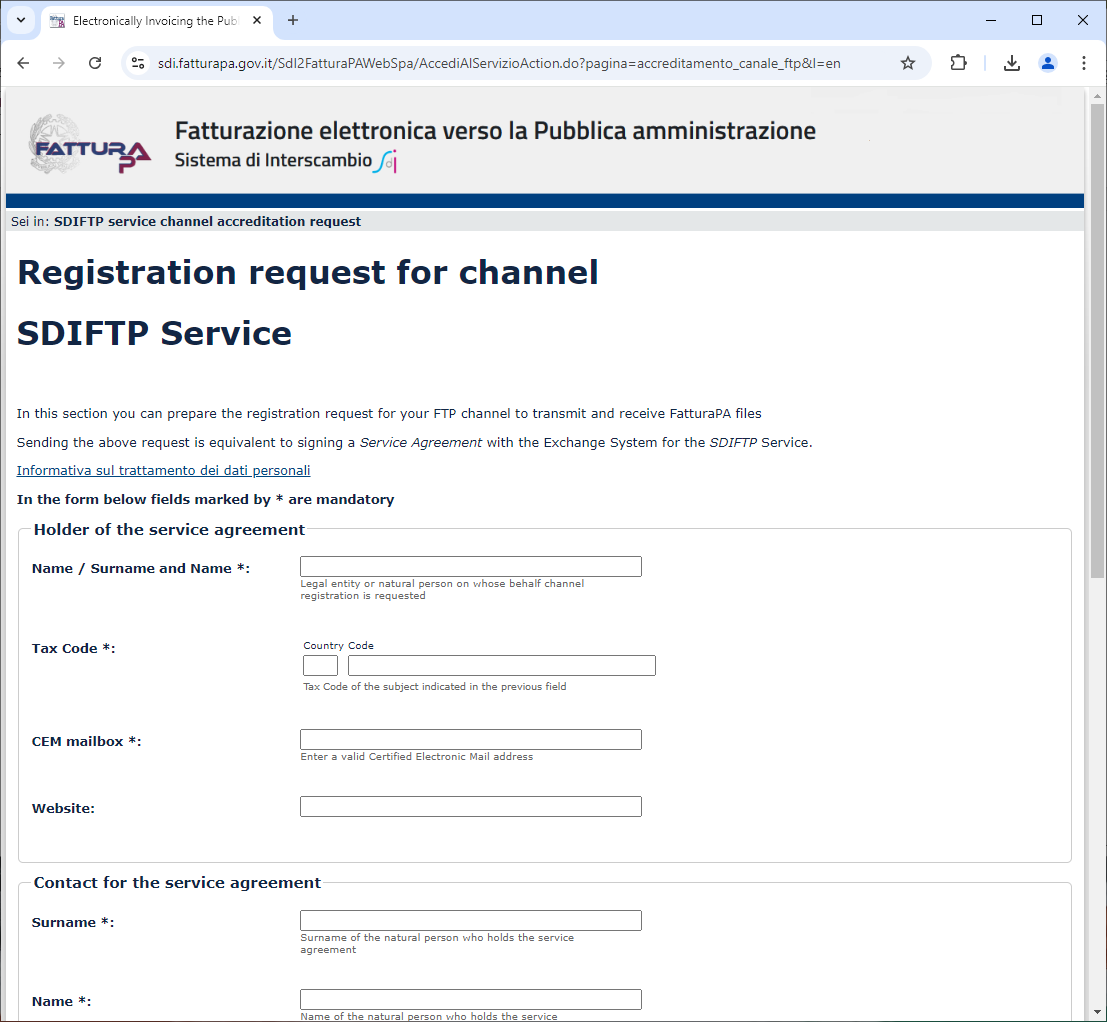
Task: Bookmark this page with star icon
Action: tap(907, 63)
